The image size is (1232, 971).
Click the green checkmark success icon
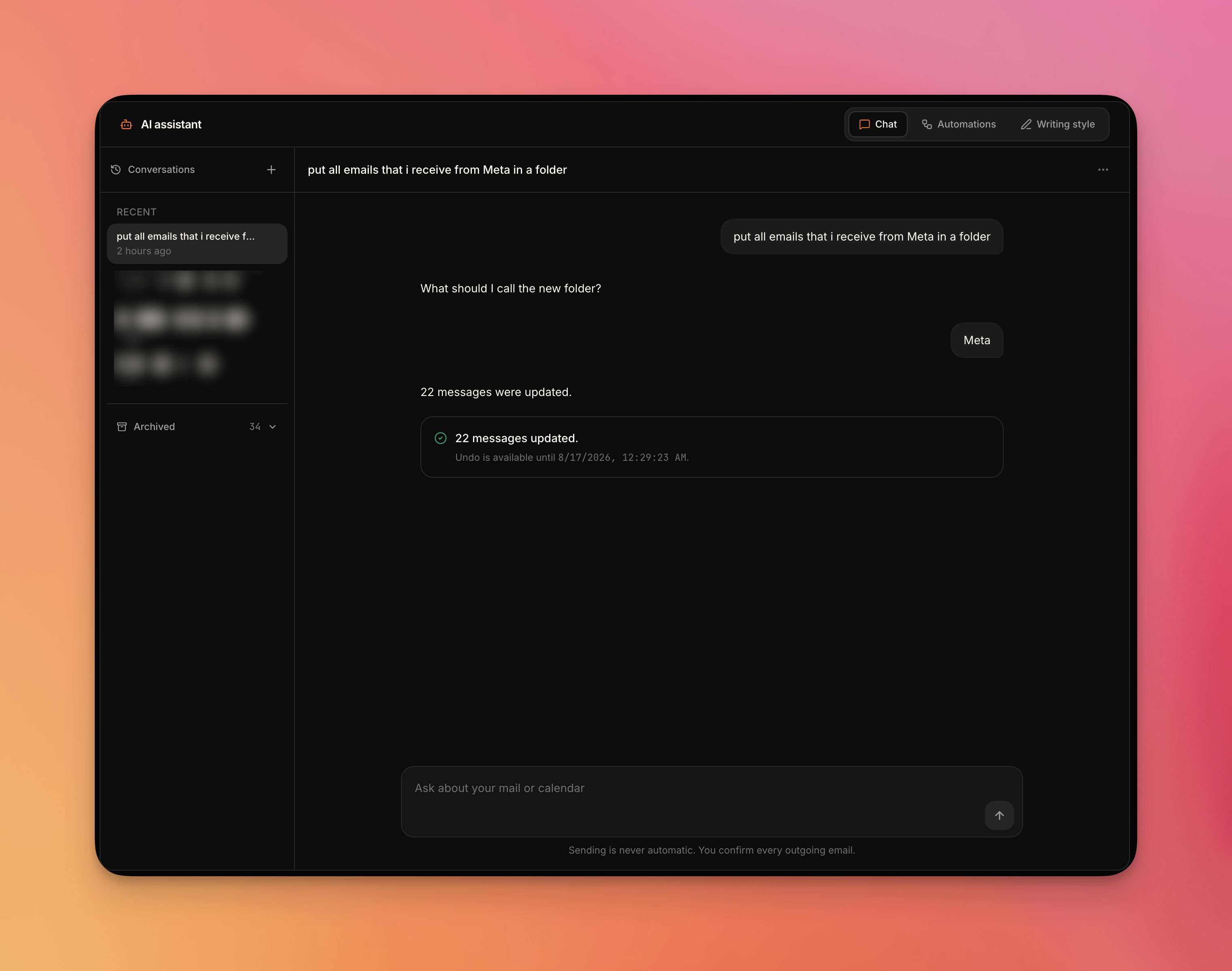coord(441,438)
